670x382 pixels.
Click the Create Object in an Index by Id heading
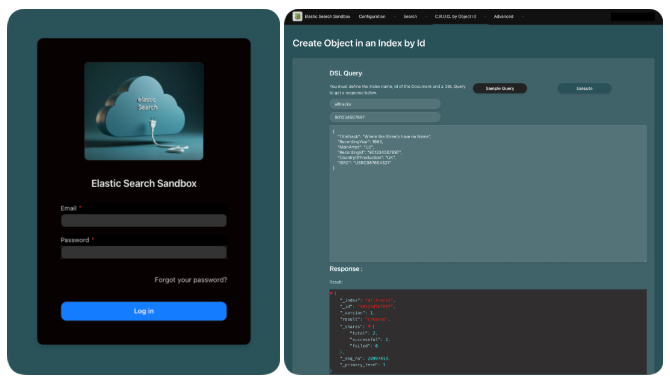pyautogui.click(x=359, y=43)
